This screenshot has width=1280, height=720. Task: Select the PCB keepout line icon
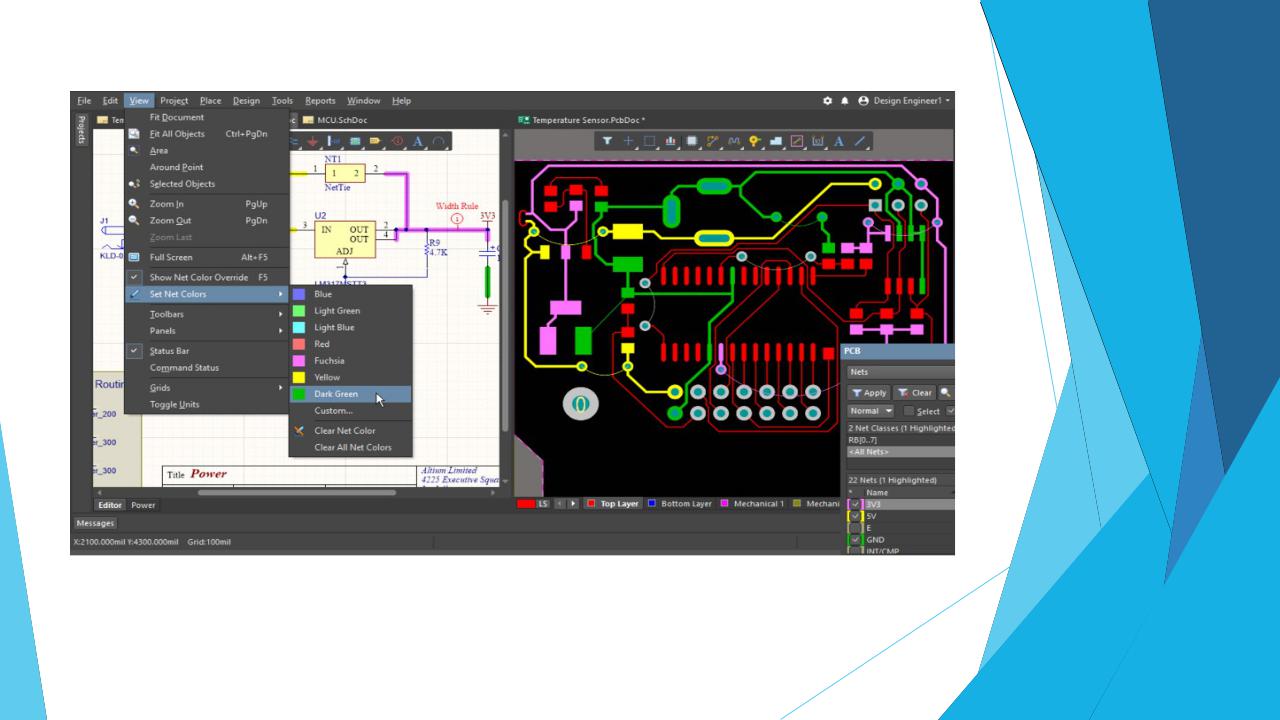click(x=797, y=141)
